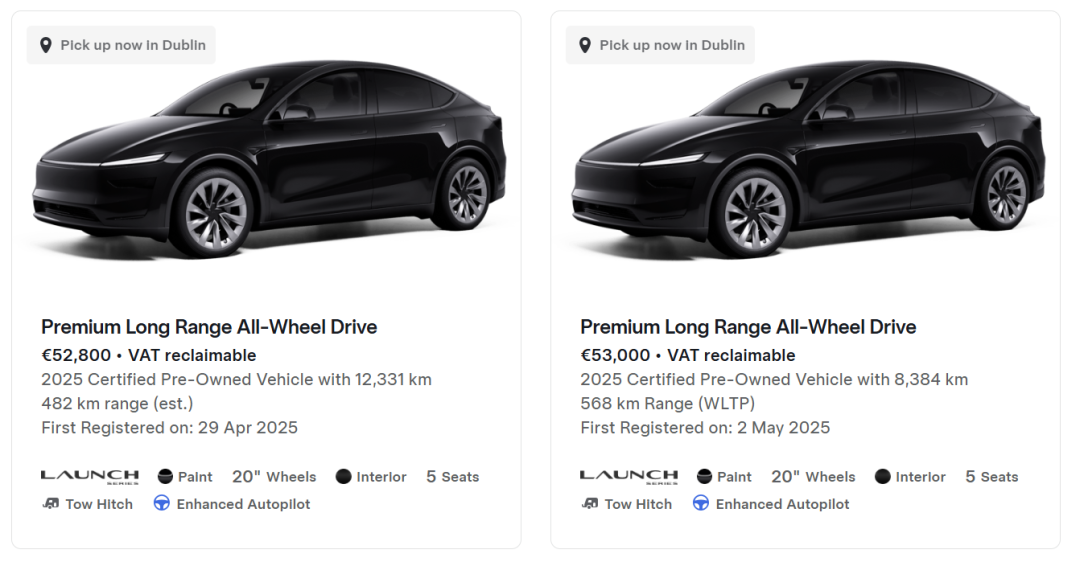Click Launch Series badge on €52,800 card
This screenshot has width=1084, height=562.
pos(90,476)
